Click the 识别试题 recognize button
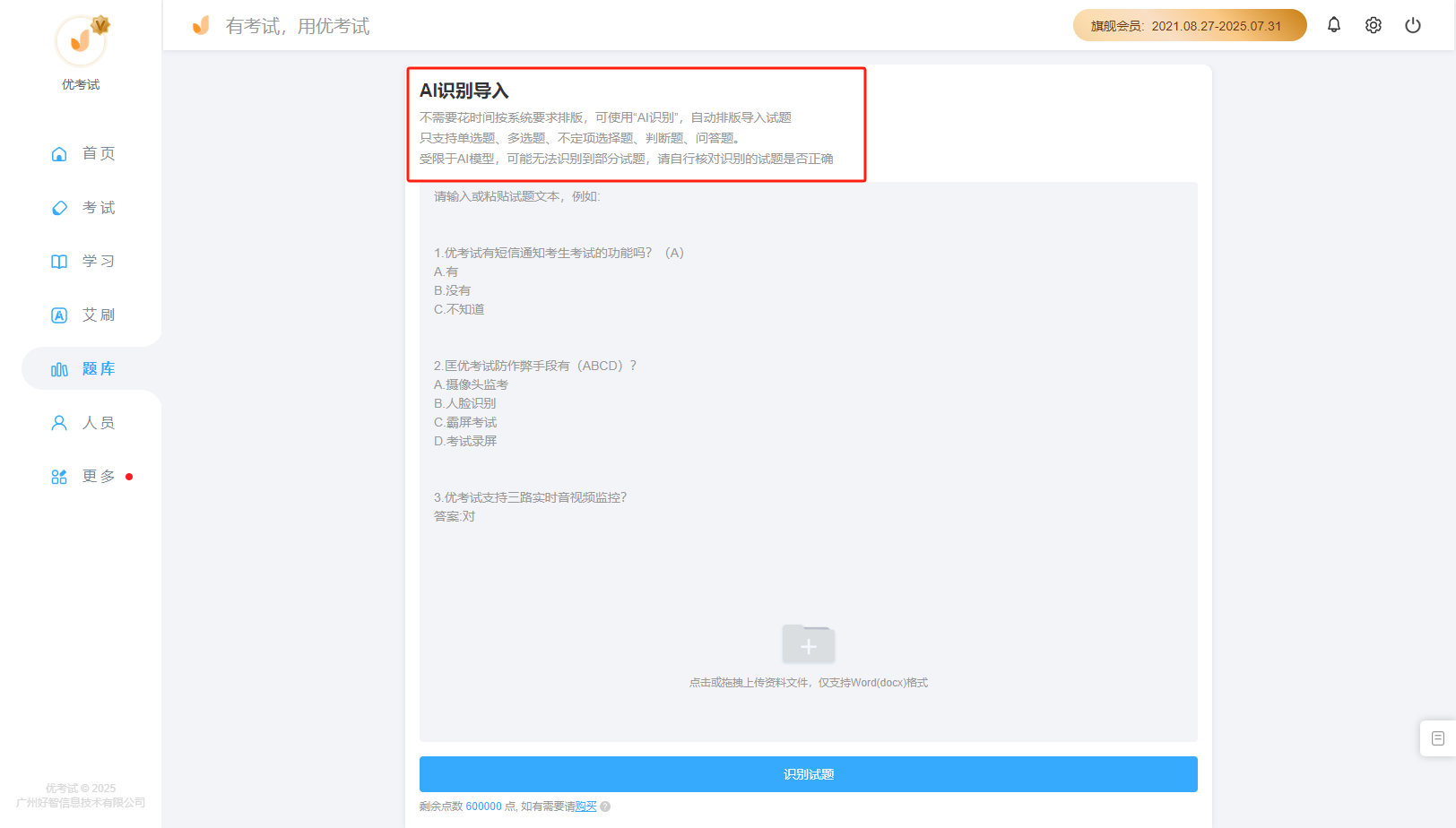This screenshot has height=828, width=1456. 809,774
